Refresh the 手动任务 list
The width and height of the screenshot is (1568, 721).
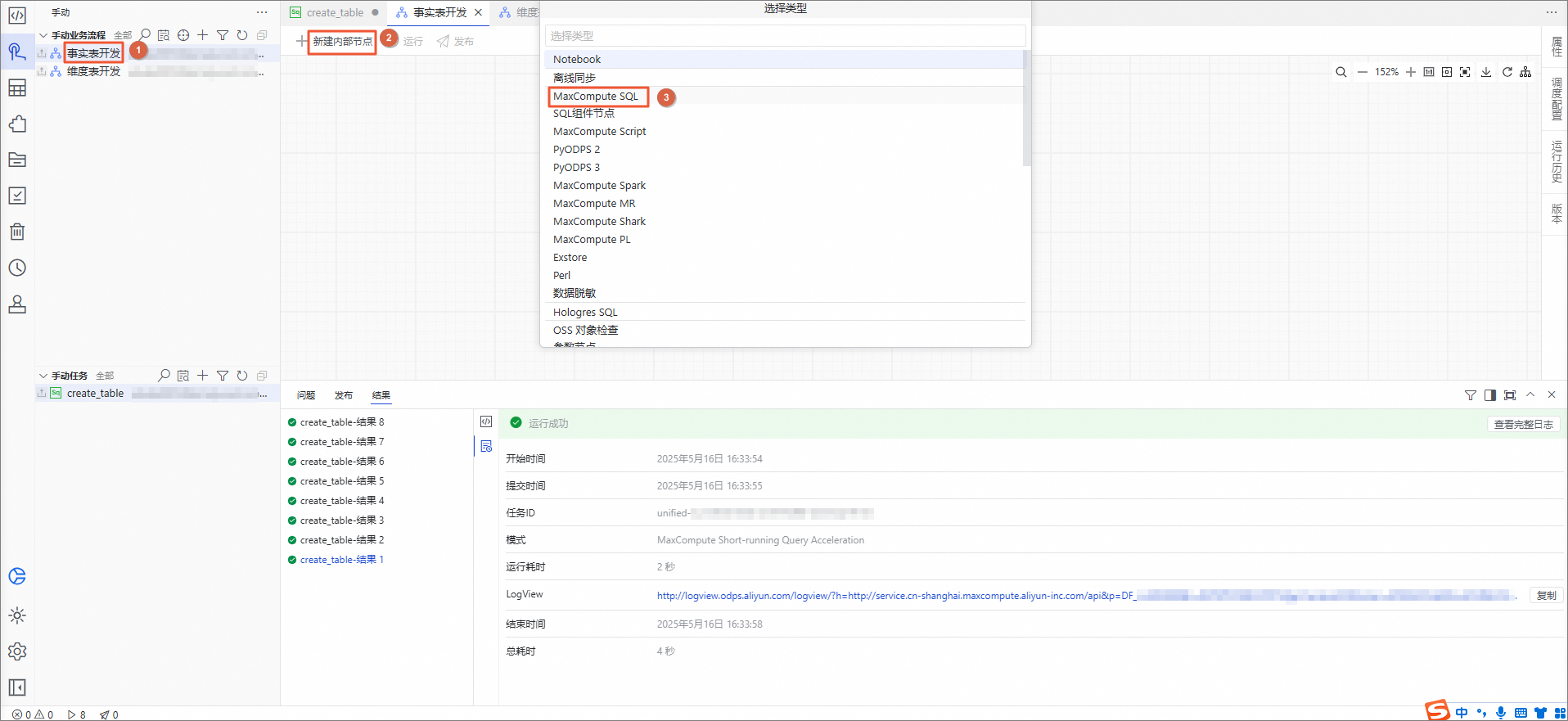[242, 376]
